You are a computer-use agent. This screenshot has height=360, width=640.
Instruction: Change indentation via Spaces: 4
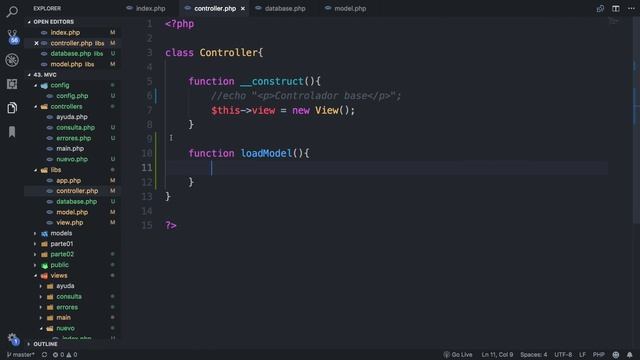pos(533,355)
